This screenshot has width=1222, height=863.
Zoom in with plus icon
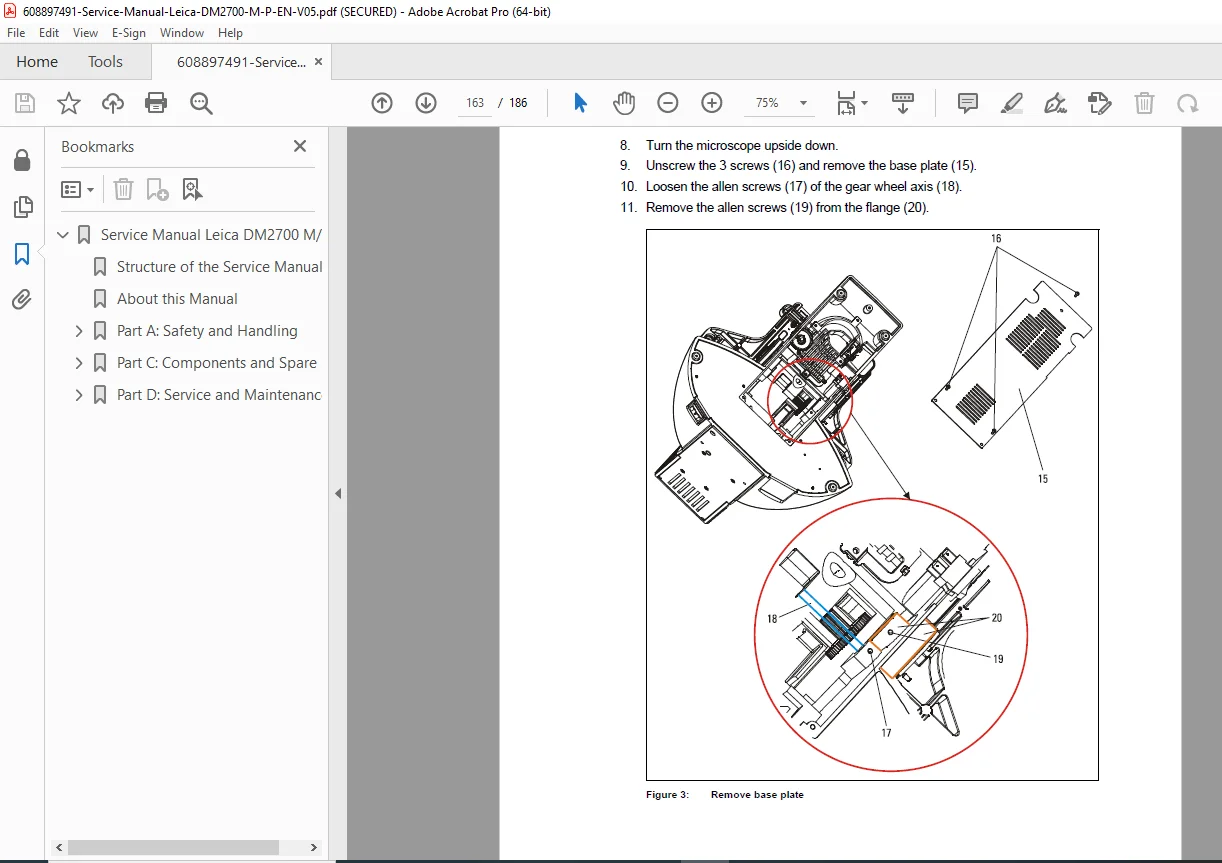pyautogui.click(x=712, y=103)
